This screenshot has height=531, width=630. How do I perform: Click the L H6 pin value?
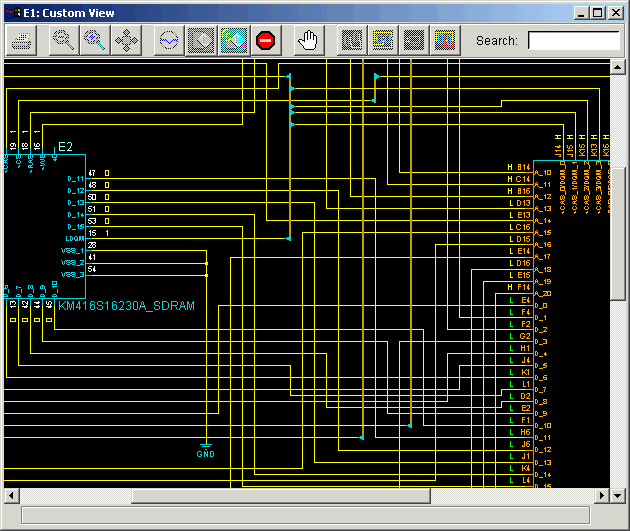click(x=520, y=432)
